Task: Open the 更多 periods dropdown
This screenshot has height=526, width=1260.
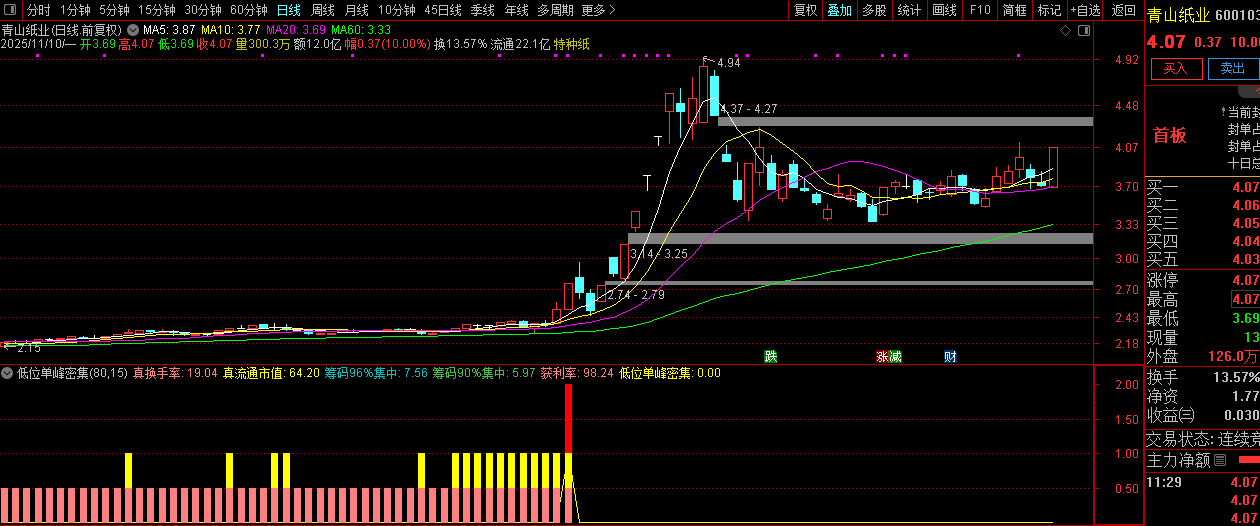Action: pyautogui.click(x=598, y=10)
